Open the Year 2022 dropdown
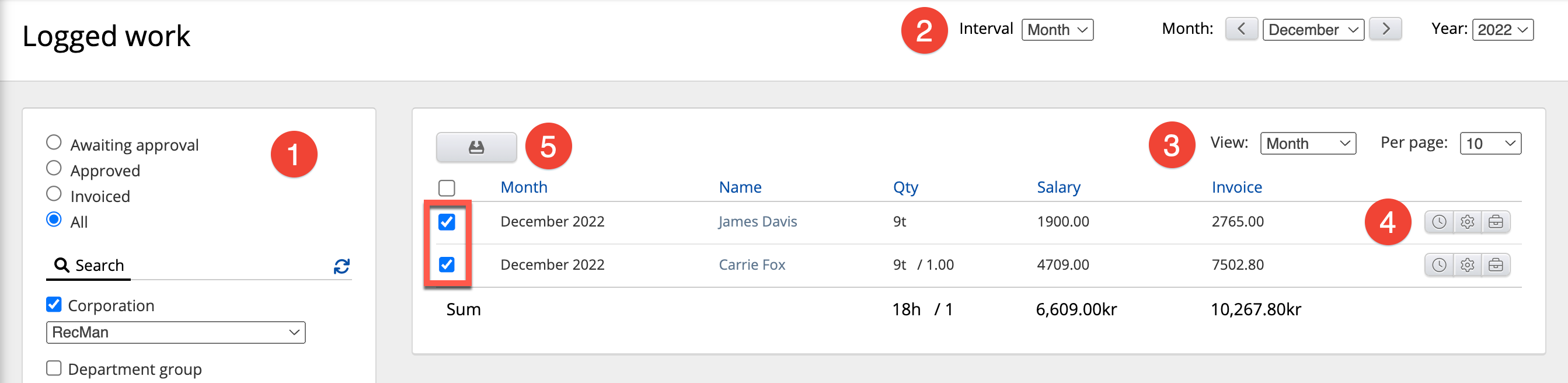This screenshot has width=1568, height=383. (1502, 30)
